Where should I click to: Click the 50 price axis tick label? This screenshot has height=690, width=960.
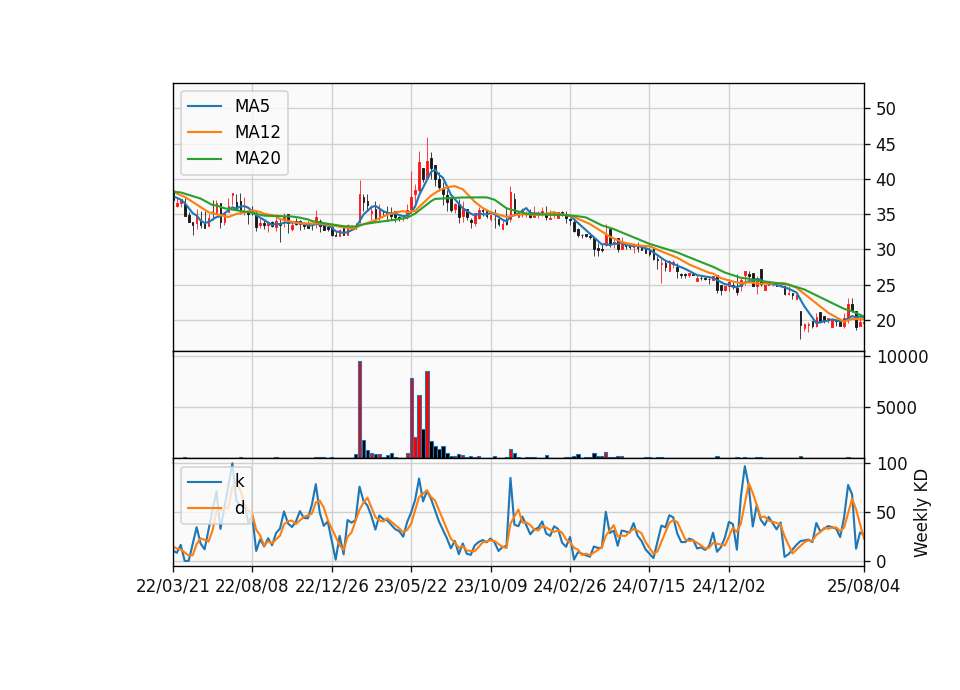886,109
